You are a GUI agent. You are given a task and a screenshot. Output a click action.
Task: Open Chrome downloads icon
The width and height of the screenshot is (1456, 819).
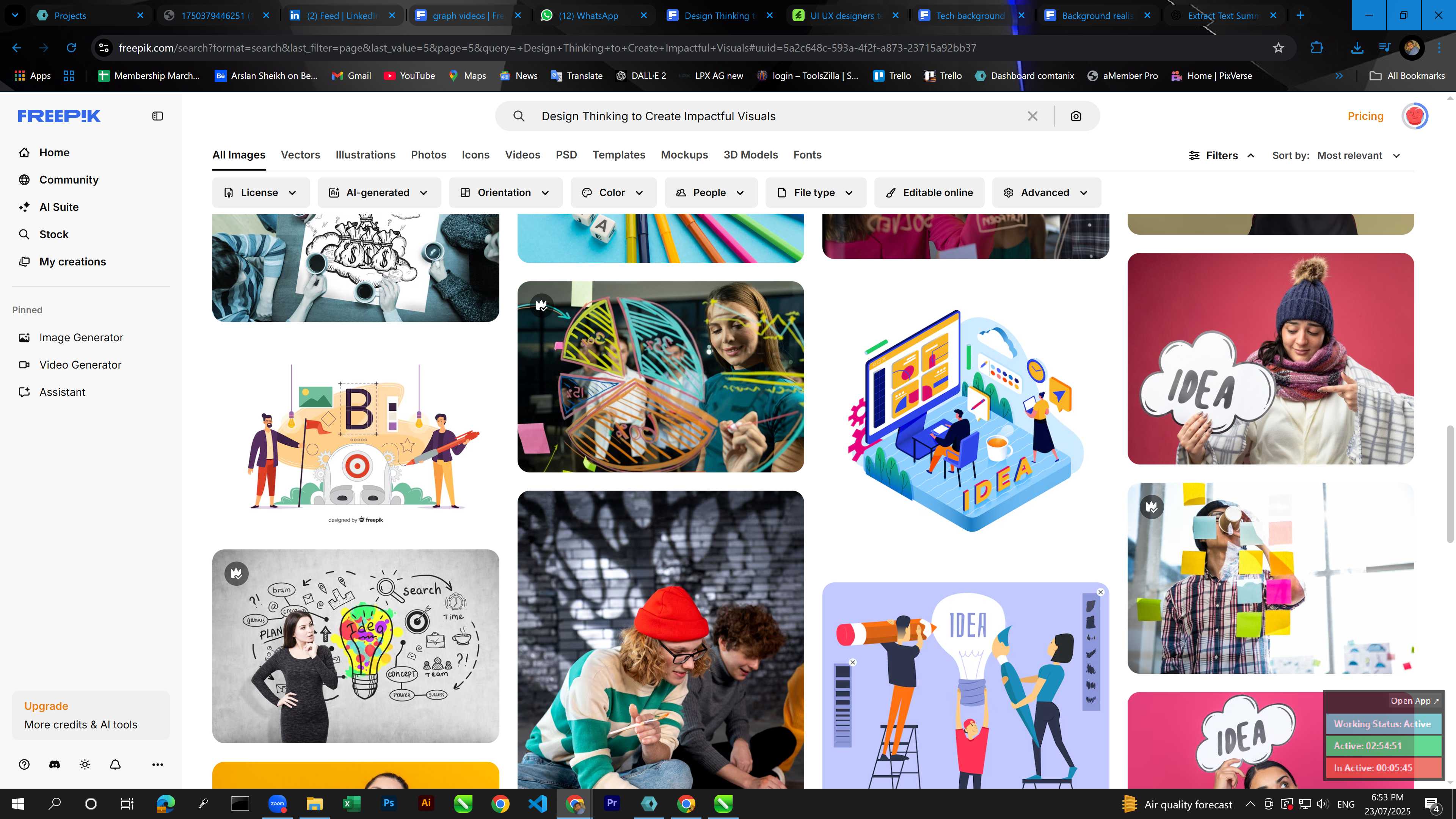click(1357, 48)
